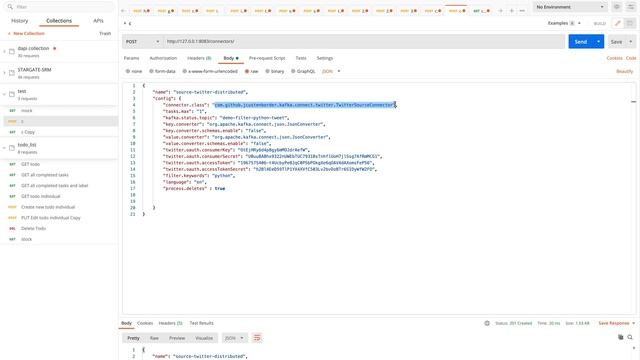Open tab options via the three-dots icon
Image resolution: width=640 pixels, height=360 pixels.
[522, 11]
